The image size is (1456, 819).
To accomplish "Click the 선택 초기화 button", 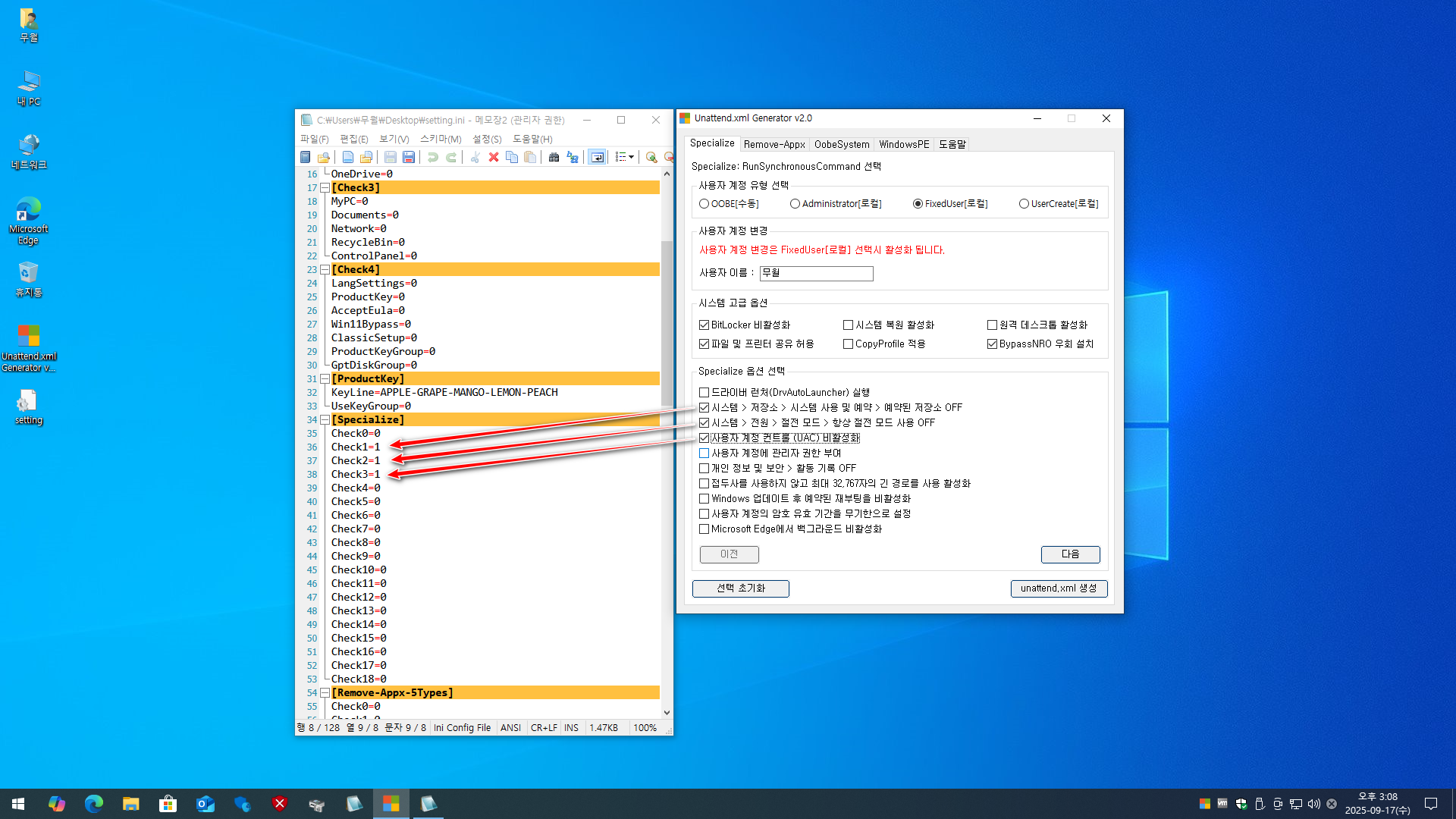I will (x=740, y=588).
